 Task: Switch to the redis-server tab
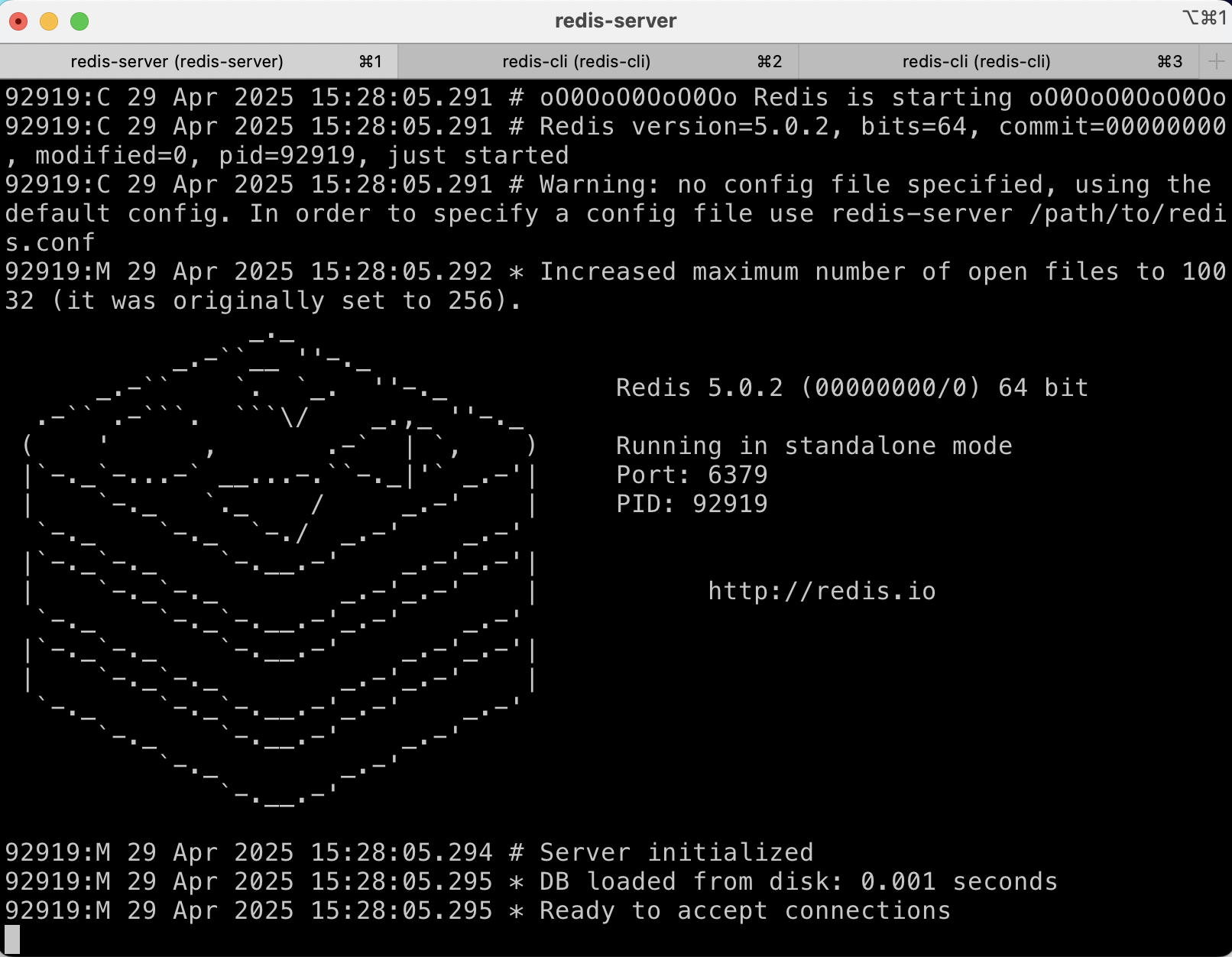pyautogui.click(x=199, y=61)
